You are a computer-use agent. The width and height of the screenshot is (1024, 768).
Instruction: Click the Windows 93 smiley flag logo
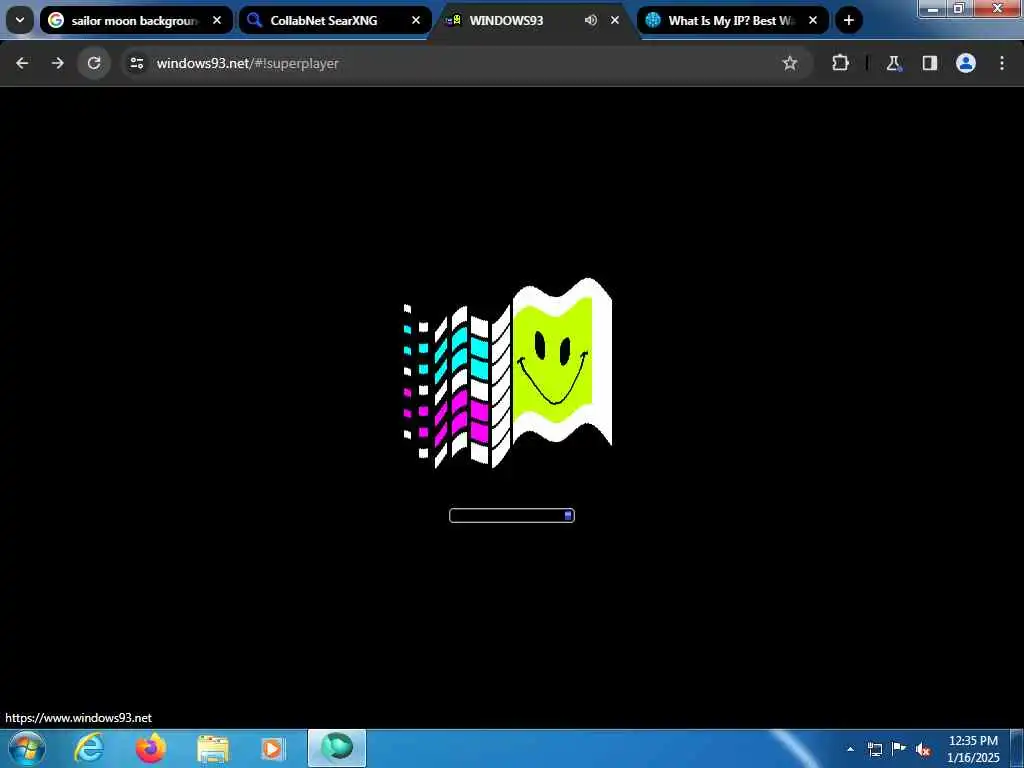507,372
